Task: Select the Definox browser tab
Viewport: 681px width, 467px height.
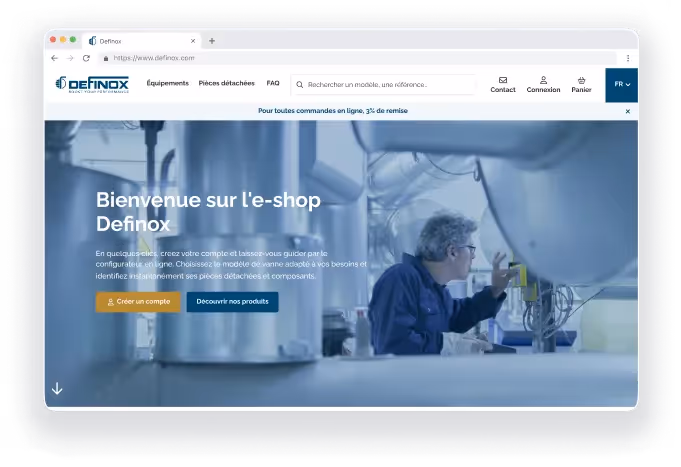Action: [142, 41]
